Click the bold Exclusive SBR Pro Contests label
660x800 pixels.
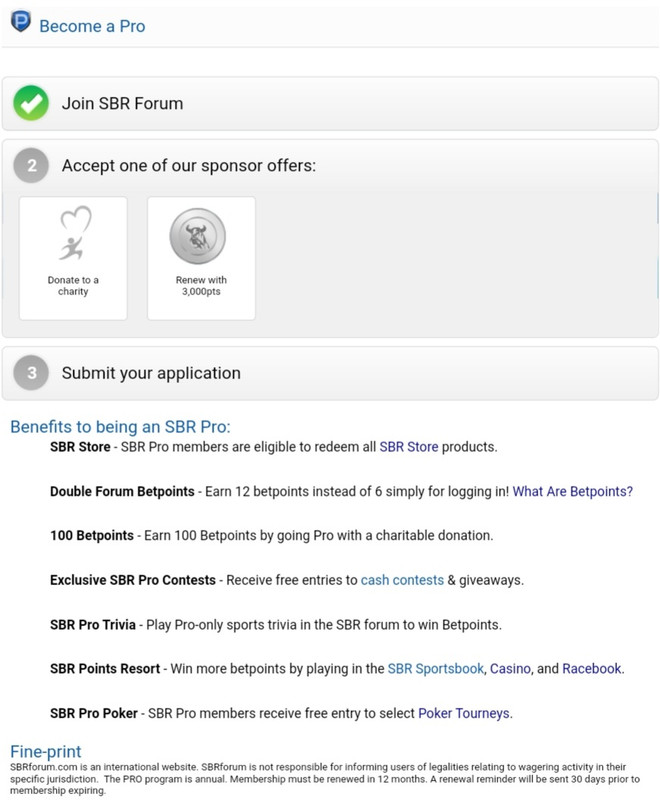tap(133, 580)
